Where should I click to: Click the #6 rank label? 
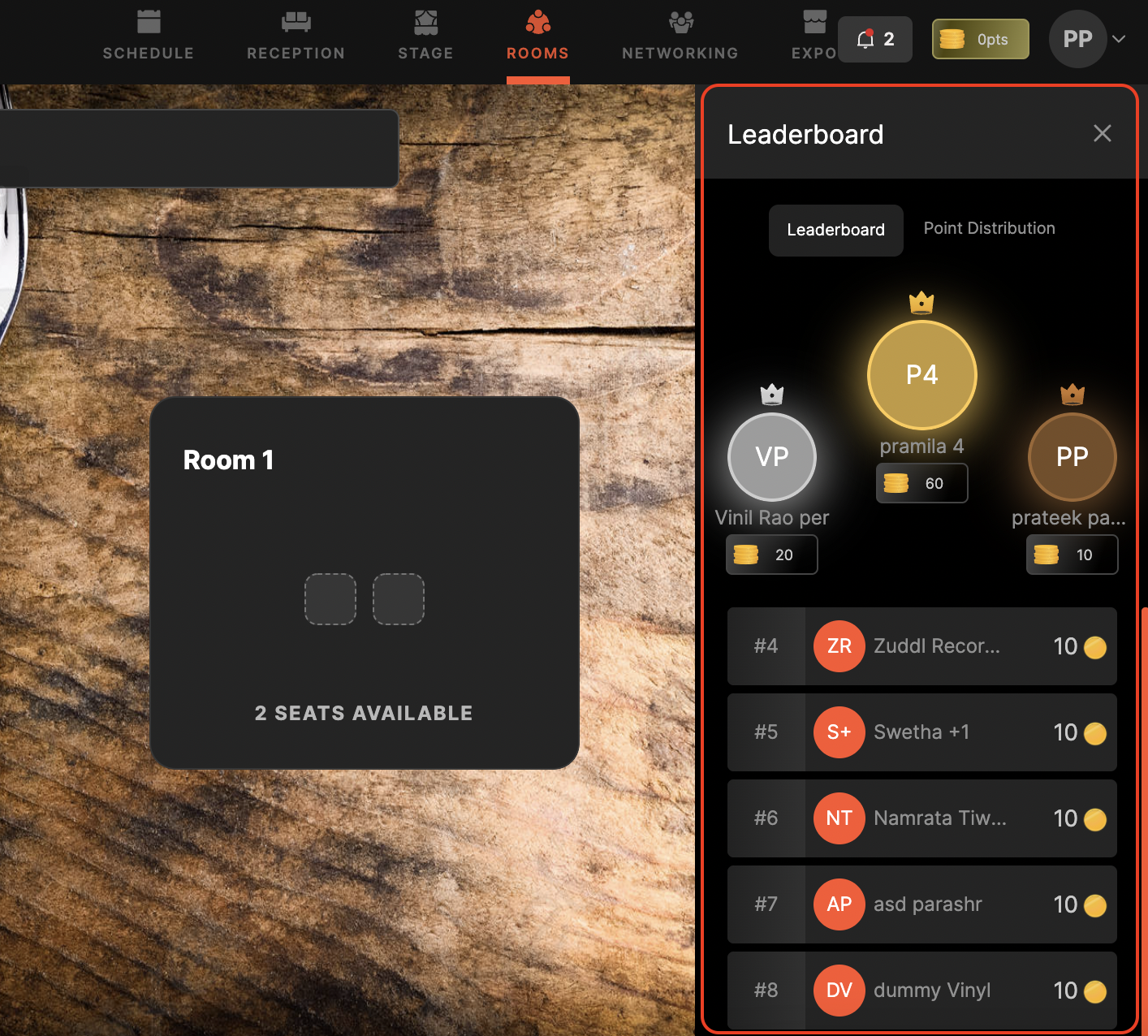click(x=766, y=818)
